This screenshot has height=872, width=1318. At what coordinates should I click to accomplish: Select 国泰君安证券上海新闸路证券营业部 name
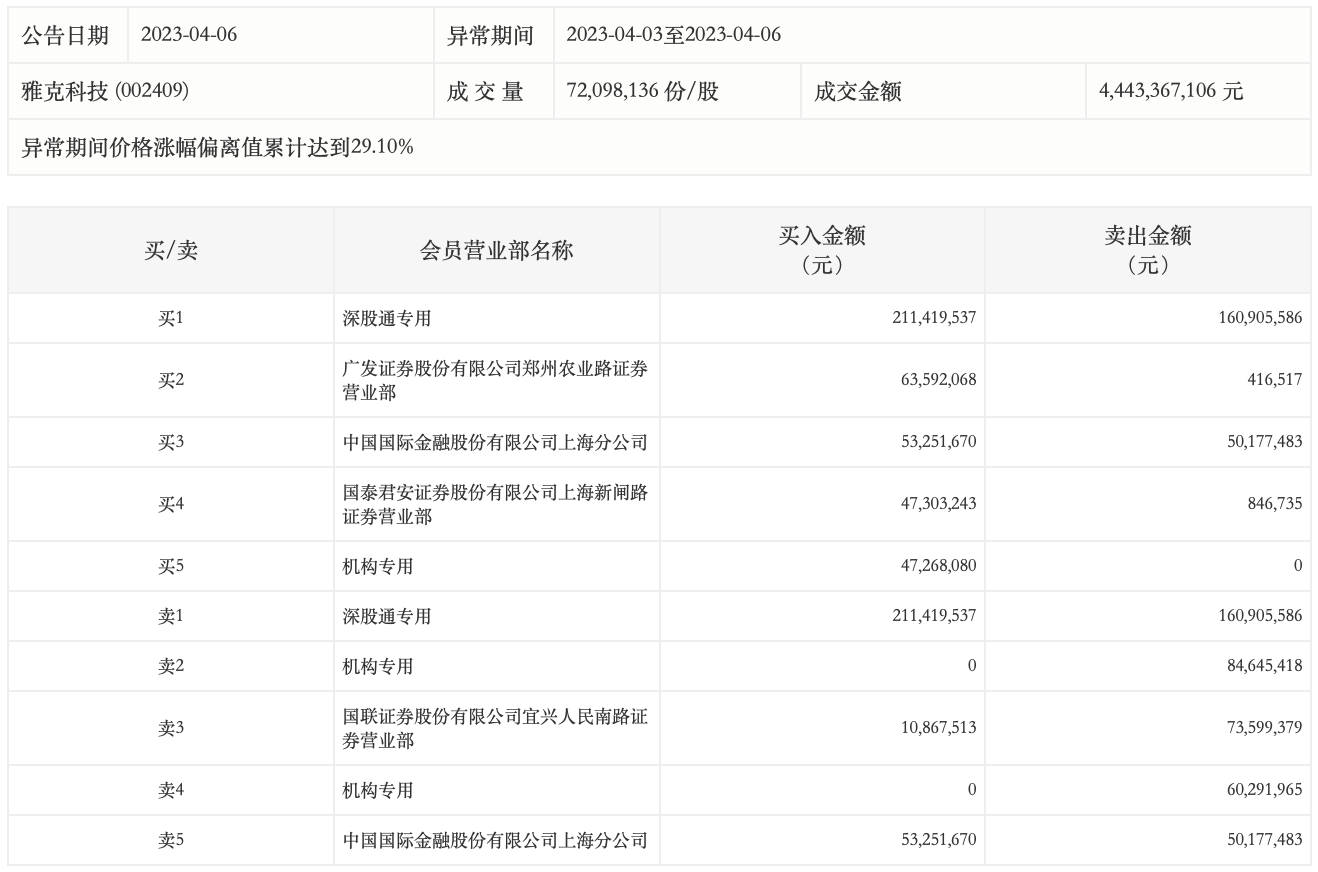tap(495, 504)
